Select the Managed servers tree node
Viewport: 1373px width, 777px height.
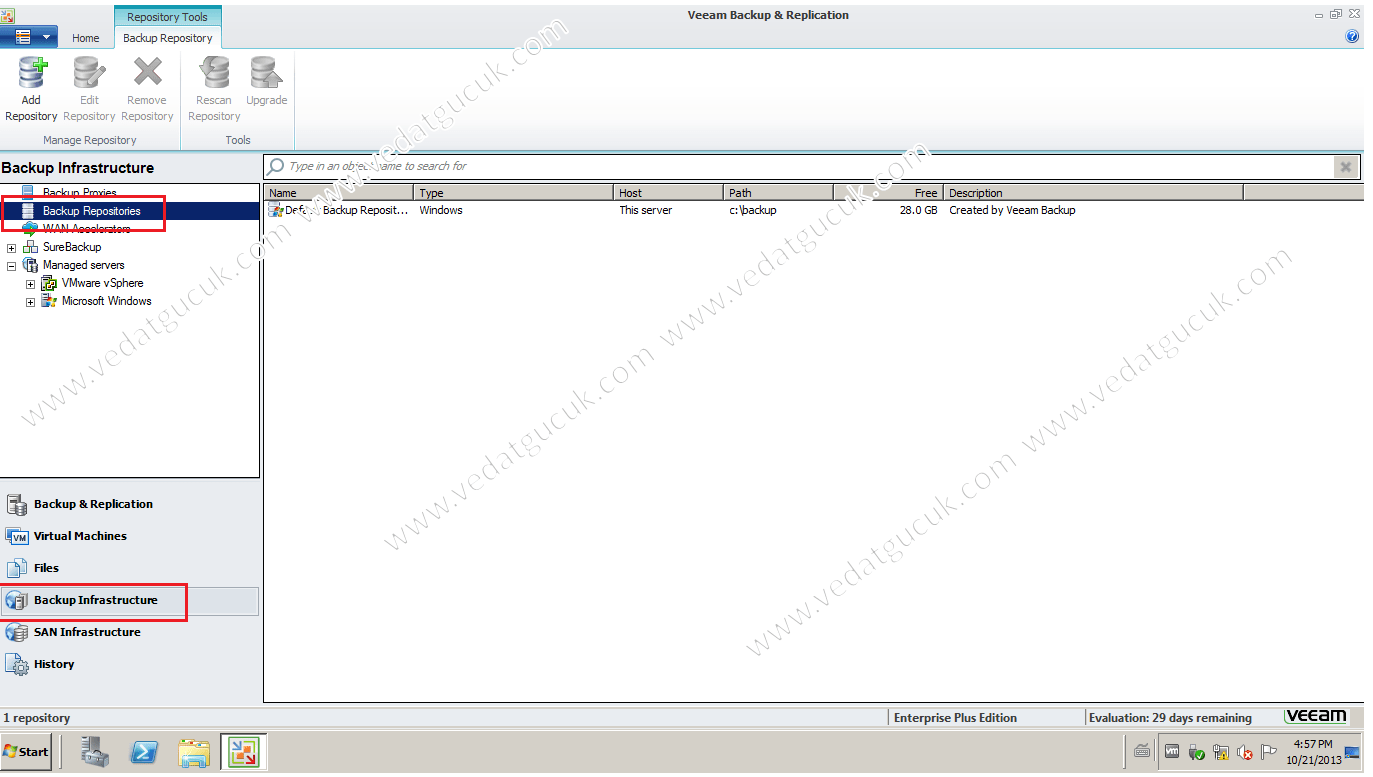(83, 265)
